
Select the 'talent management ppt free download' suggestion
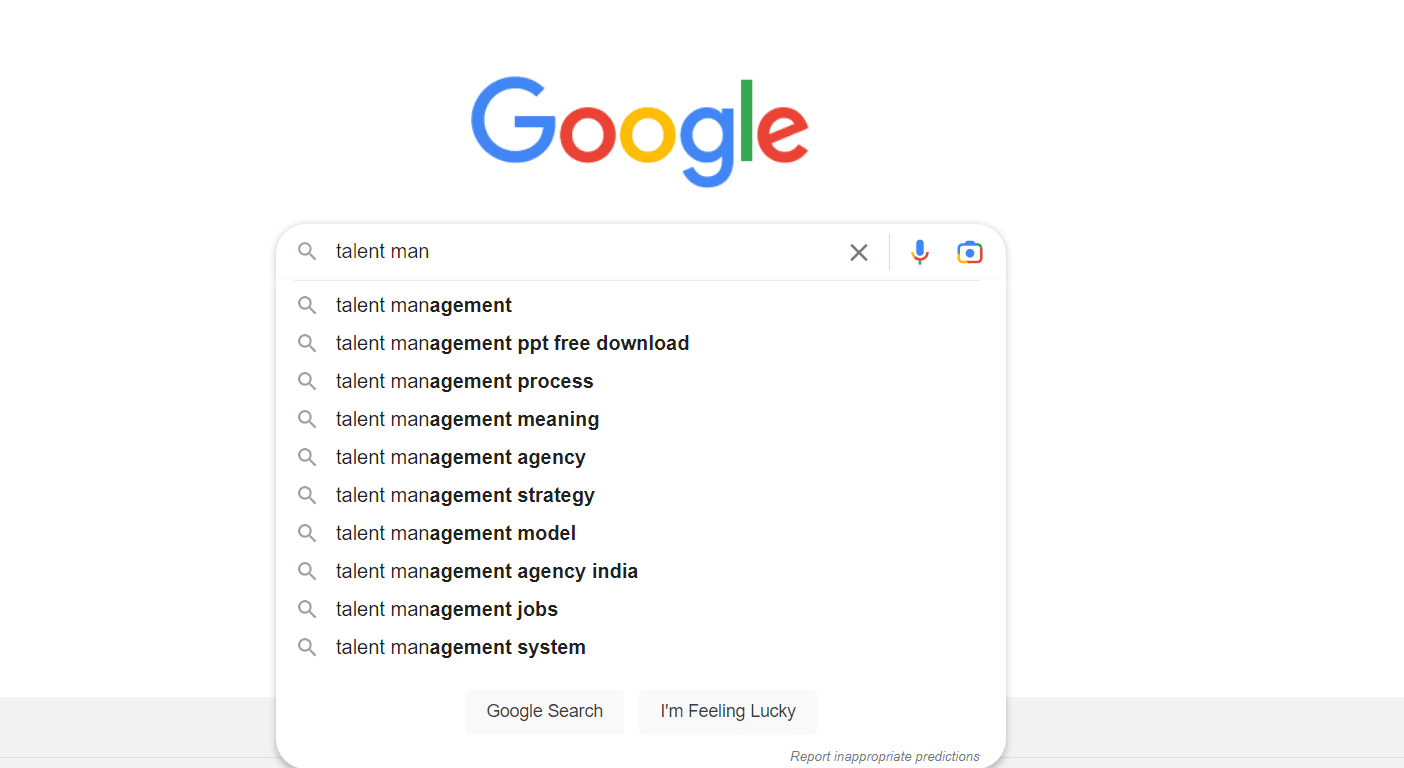(x=512, y=343)
